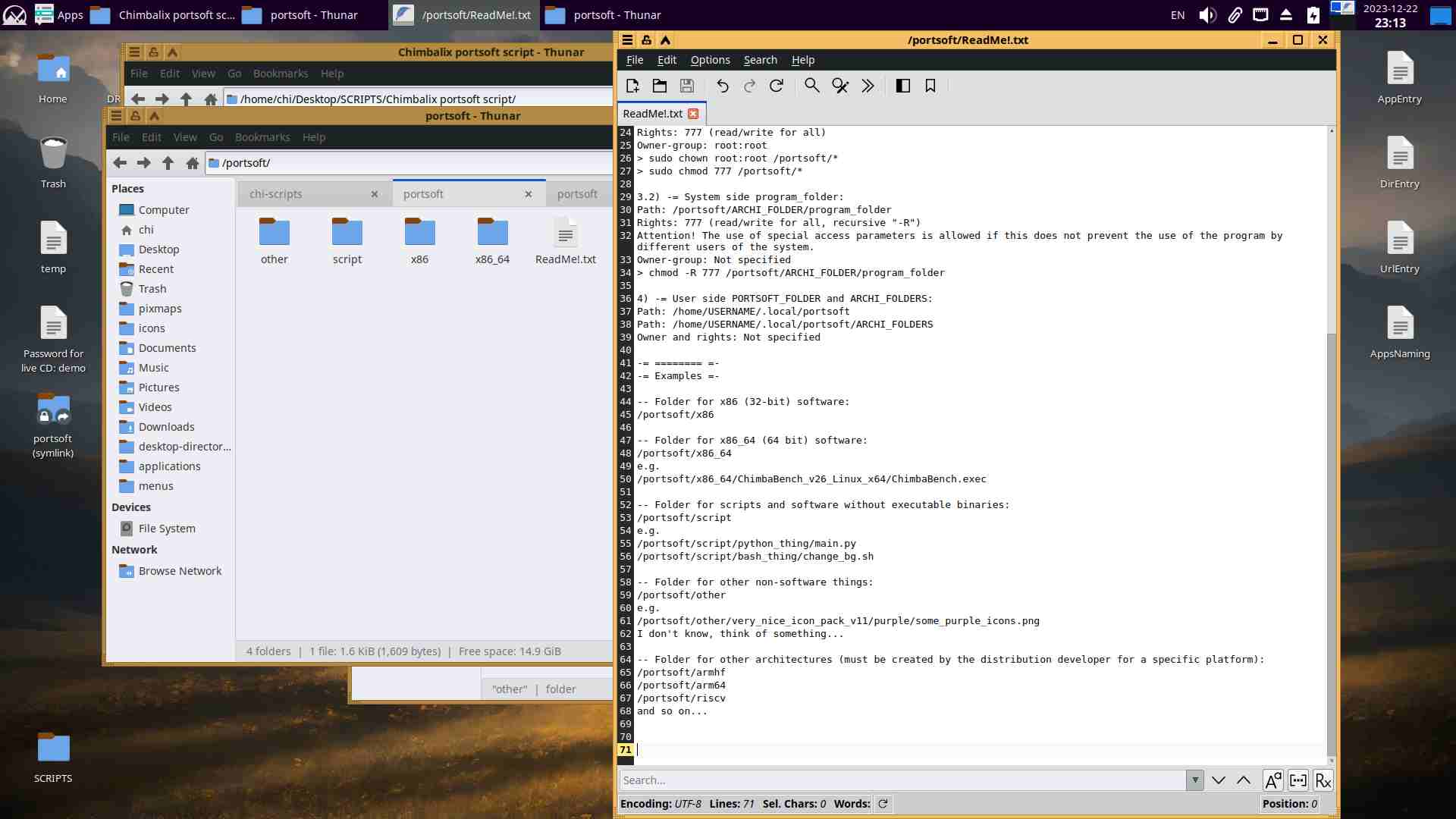Open the bookmarks icon in the editor toolbar

tap(930, 86)
